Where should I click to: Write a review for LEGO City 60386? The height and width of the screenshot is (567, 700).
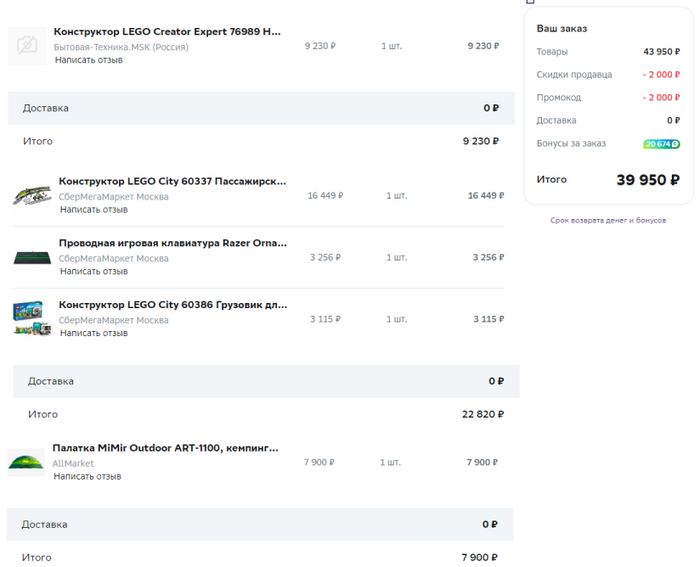click(94, 333)
